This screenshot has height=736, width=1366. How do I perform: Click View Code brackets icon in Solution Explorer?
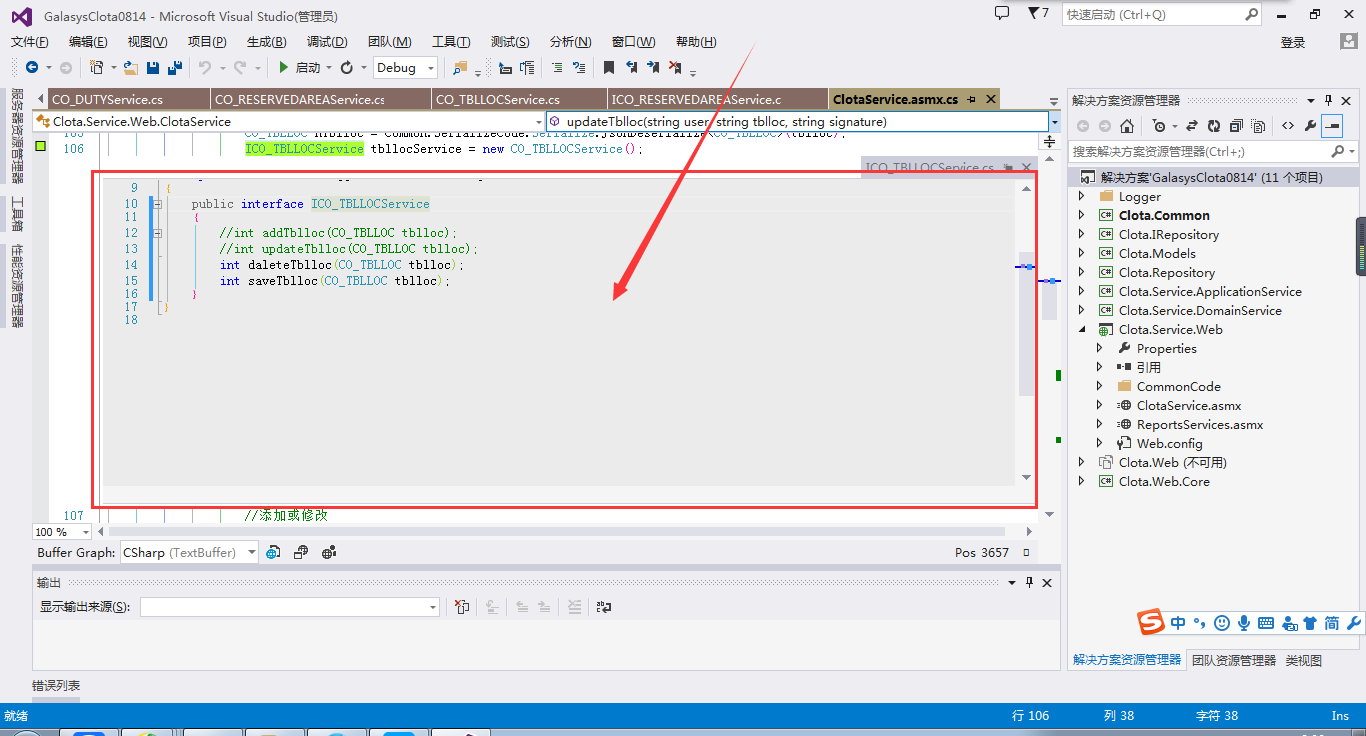tap(1288, 126)
